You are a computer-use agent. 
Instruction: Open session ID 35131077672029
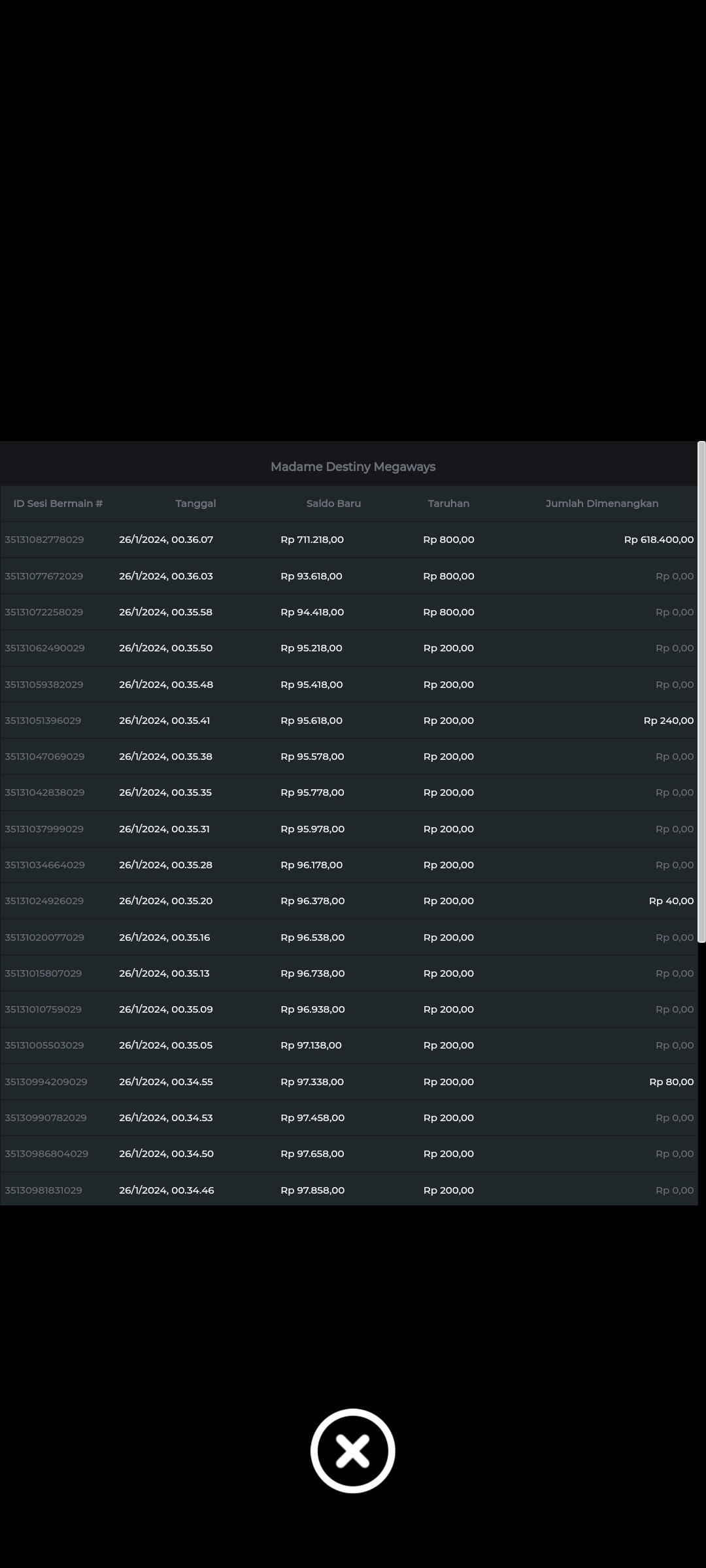tap(44, 576)
